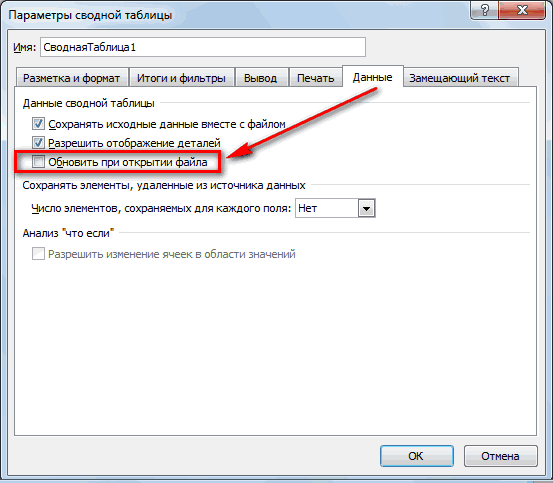Viewport: 553px width, 483px height.
Task: Go to the 'Печать' tab
Action: (x=315, y=78)
